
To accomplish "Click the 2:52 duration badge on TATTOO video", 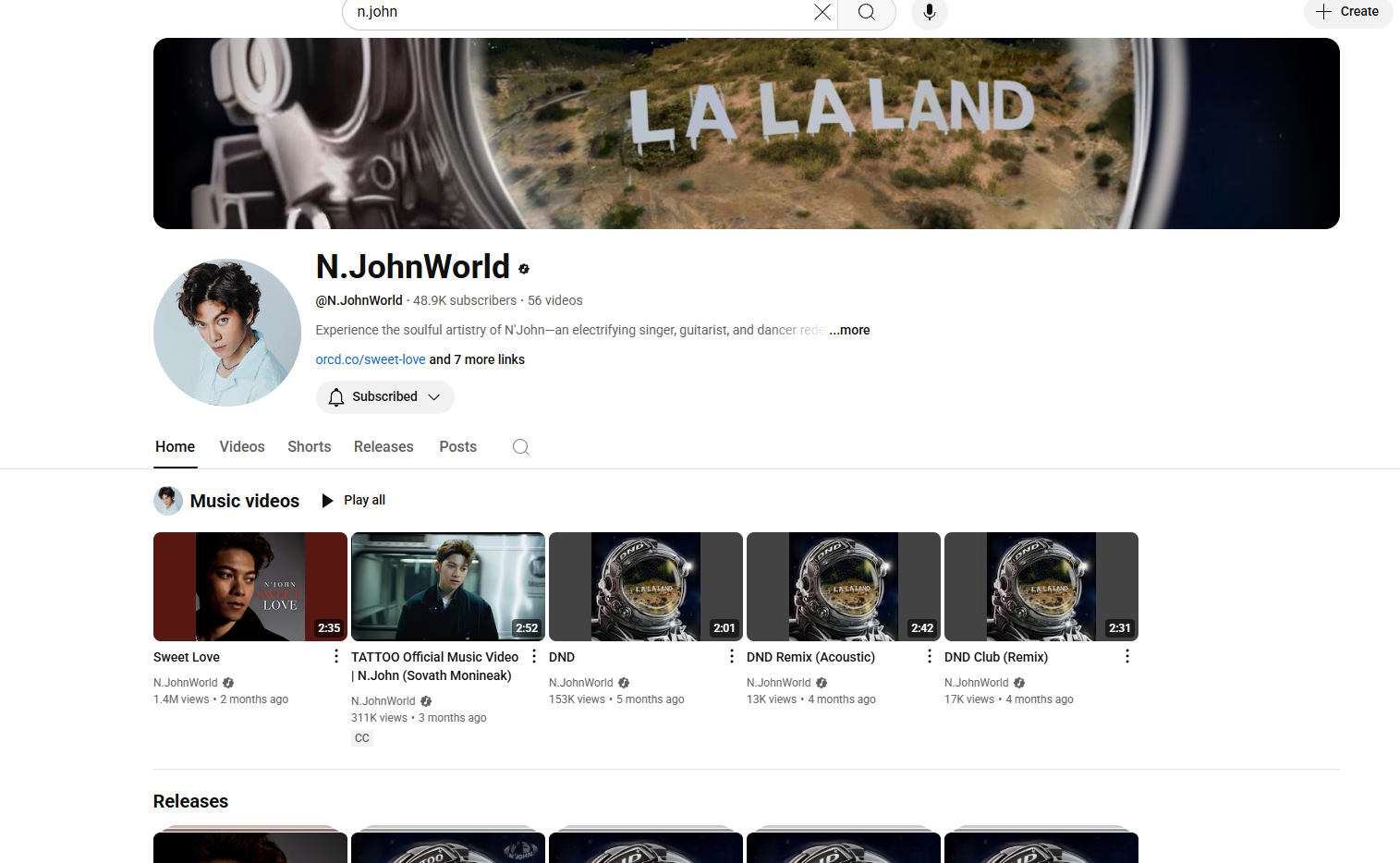I will (x=527, y=627).
